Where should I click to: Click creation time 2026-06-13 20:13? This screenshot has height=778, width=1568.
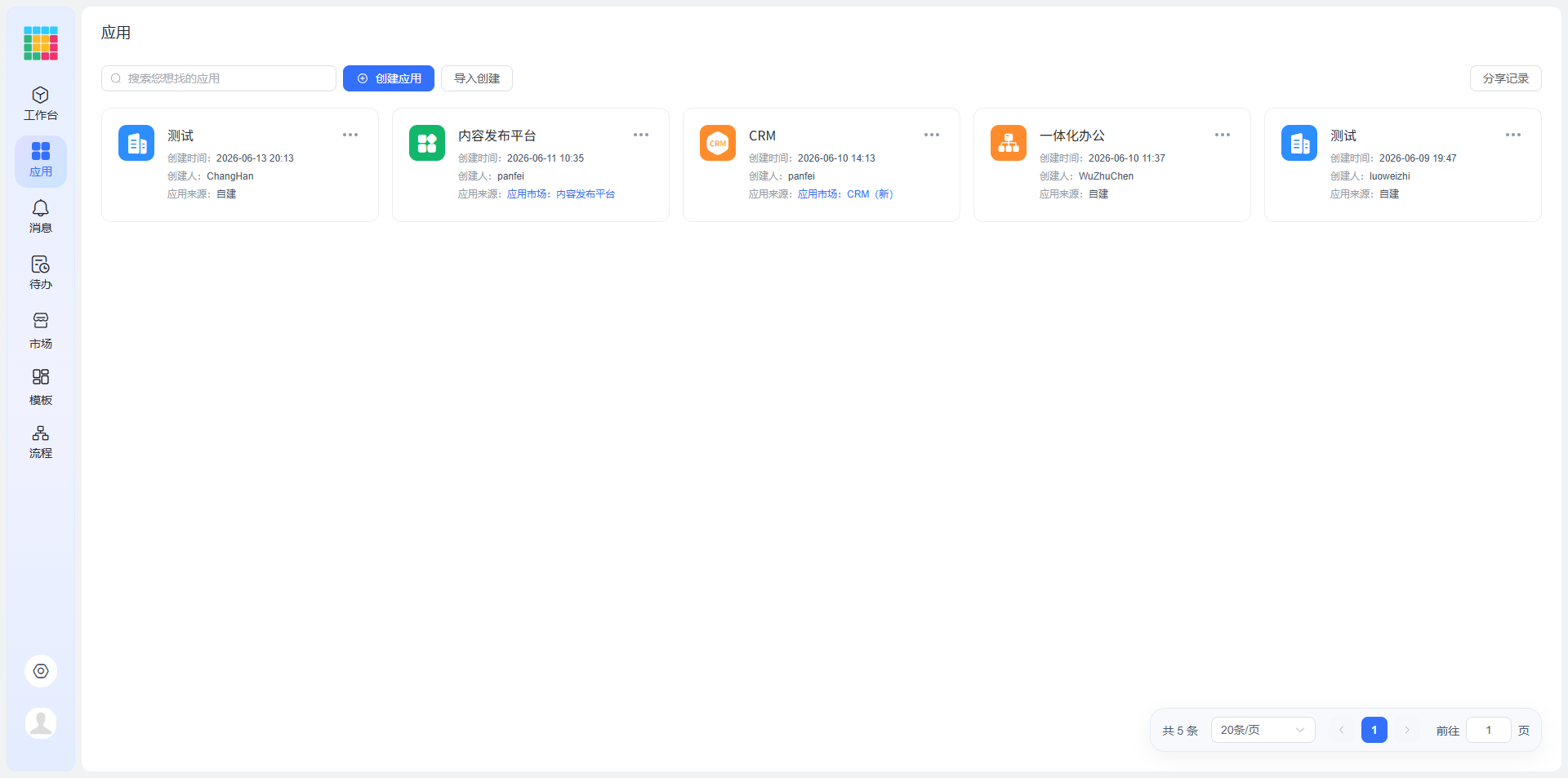[x=255, y=158]
